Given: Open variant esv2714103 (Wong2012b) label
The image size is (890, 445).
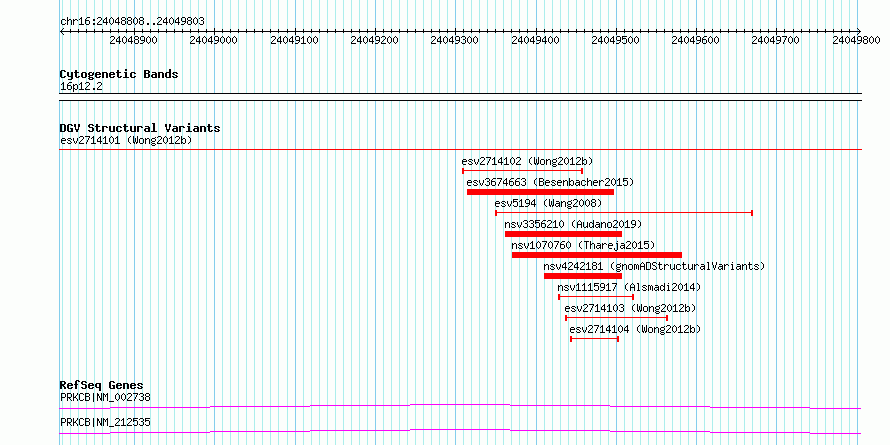Looking at the screenshot, I should click(630, 308).
